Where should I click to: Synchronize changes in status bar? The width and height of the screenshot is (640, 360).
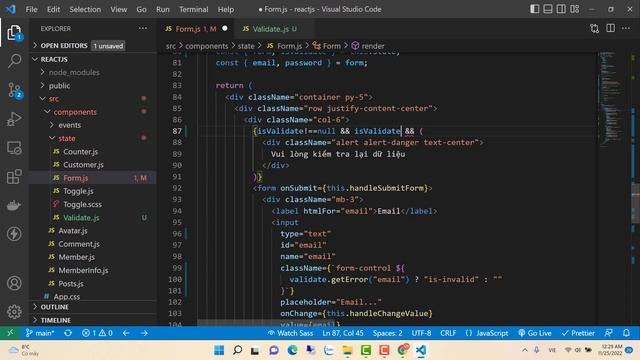point(68,333)
